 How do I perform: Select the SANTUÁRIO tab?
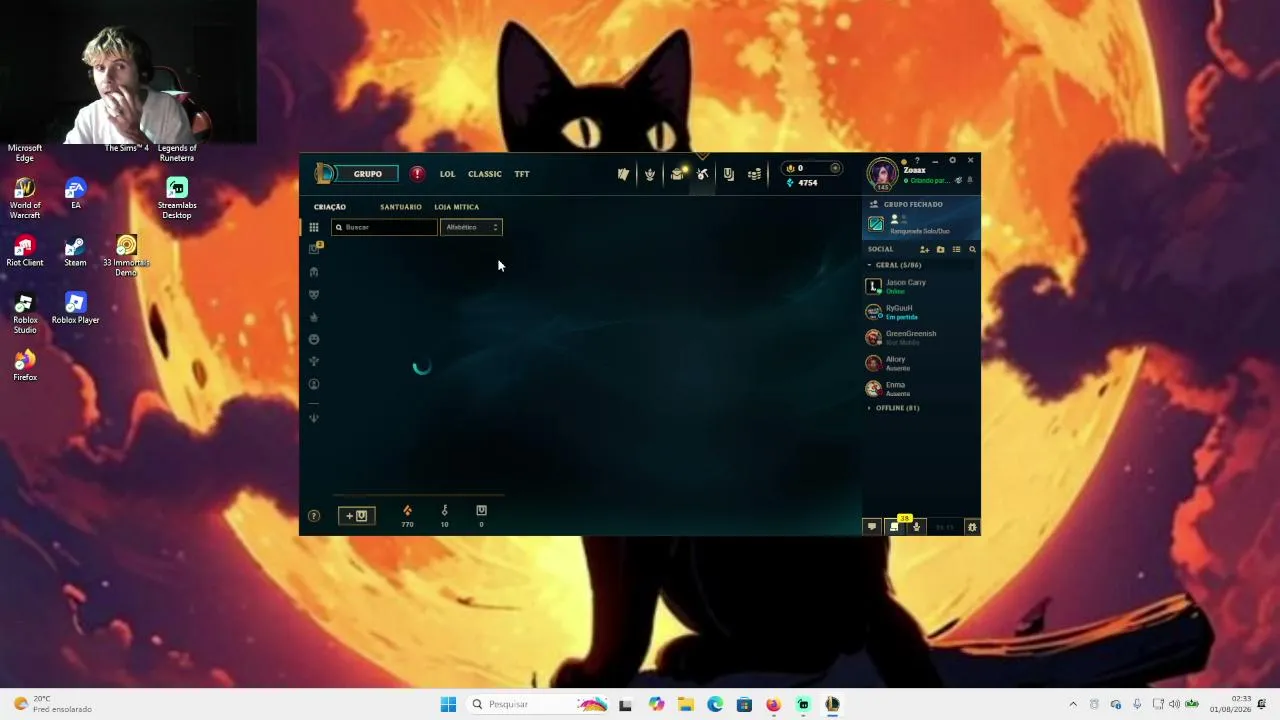(401, 207)
